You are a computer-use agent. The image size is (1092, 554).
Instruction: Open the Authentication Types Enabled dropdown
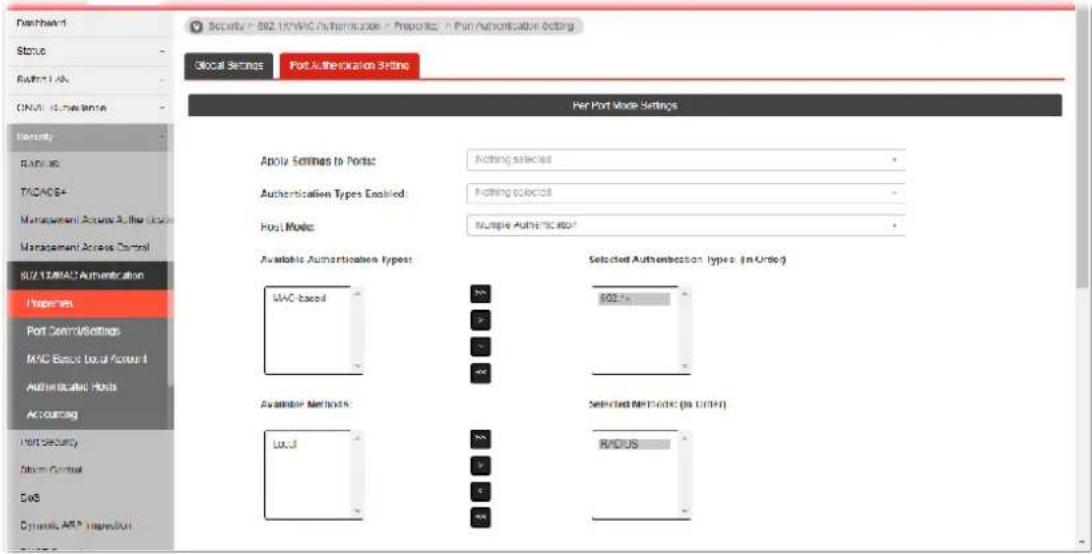pos(686,192)
